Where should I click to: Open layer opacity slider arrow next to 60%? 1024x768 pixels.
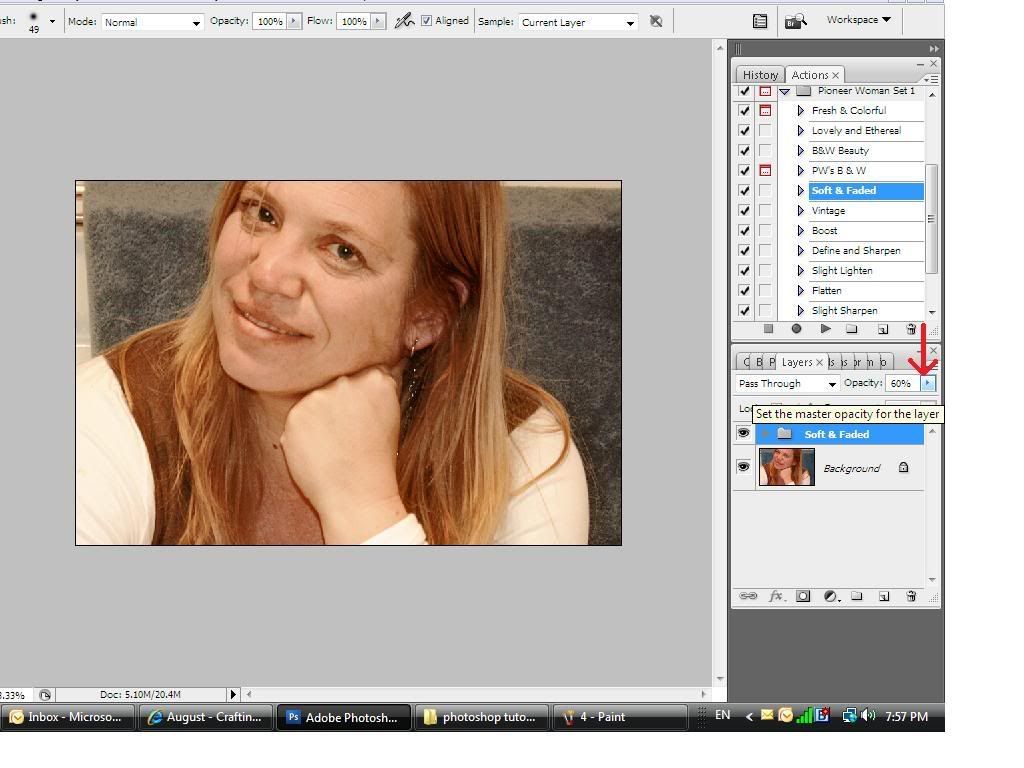click(x=928, y=383)
